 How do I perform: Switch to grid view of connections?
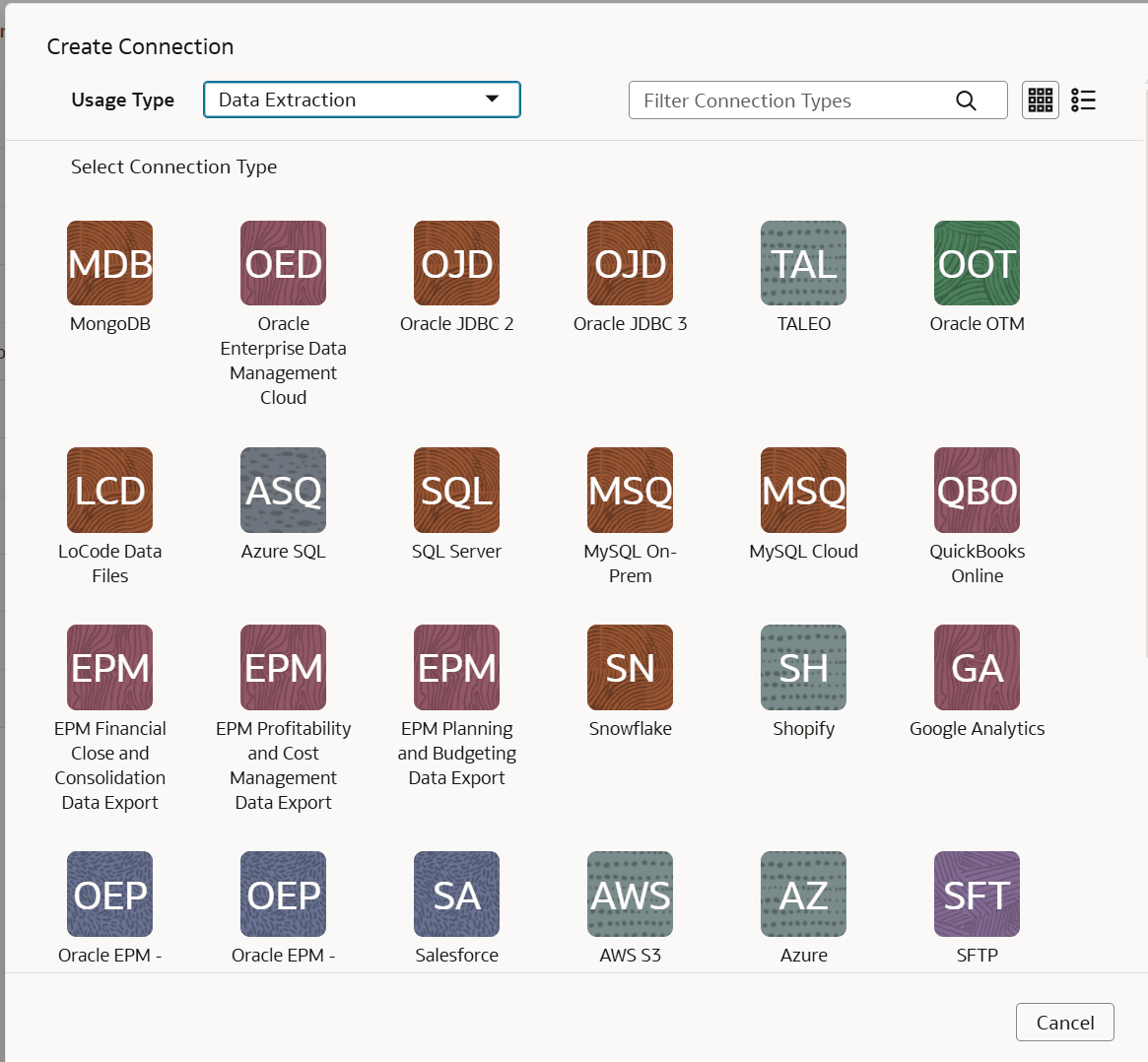(1041, 100)
